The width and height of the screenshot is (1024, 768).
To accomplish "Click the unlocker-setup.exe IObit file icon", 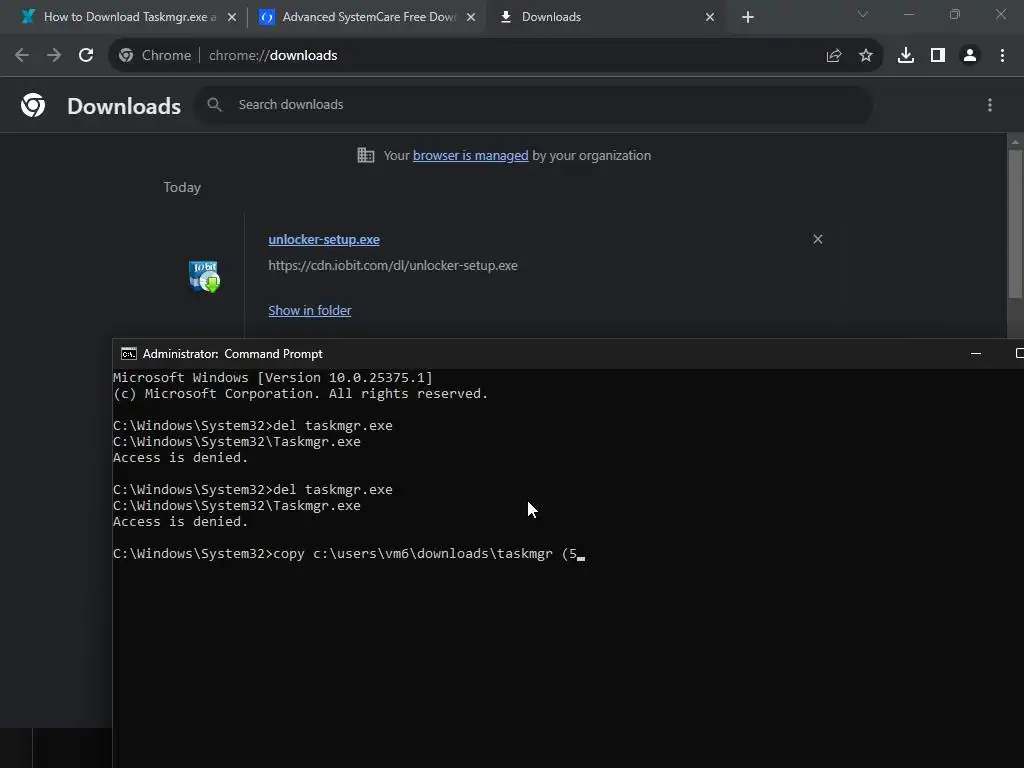I will pos(204,276).
